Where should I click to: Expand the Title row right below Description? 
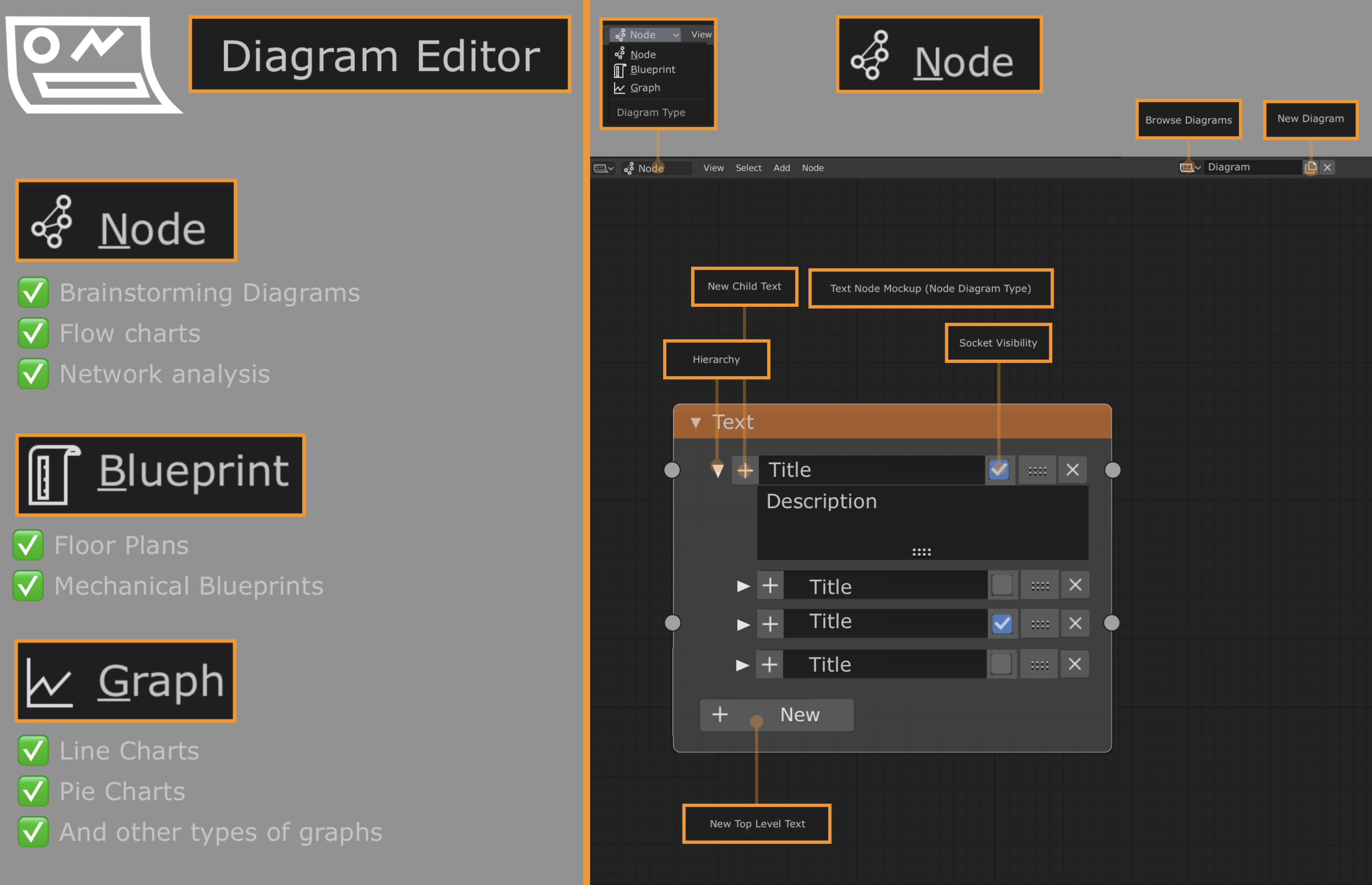coord(743,586)
